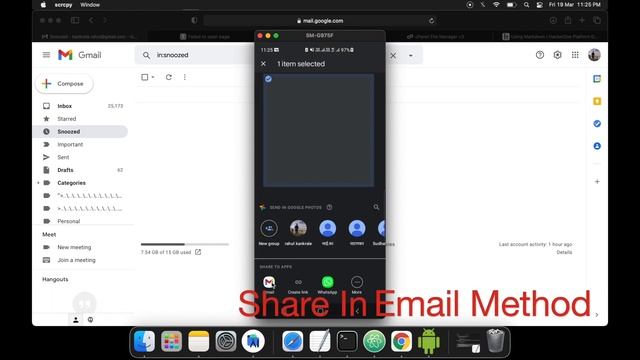Click Gmail search magnifier icon

[146, 55]
